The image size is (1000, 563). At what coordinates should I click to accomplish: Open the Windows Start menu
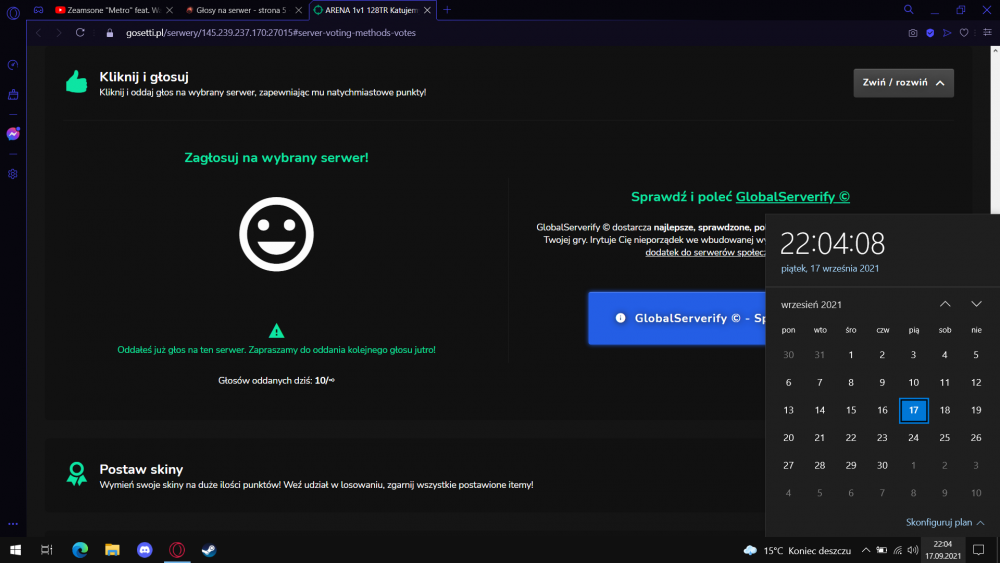(x=15, y=550)
